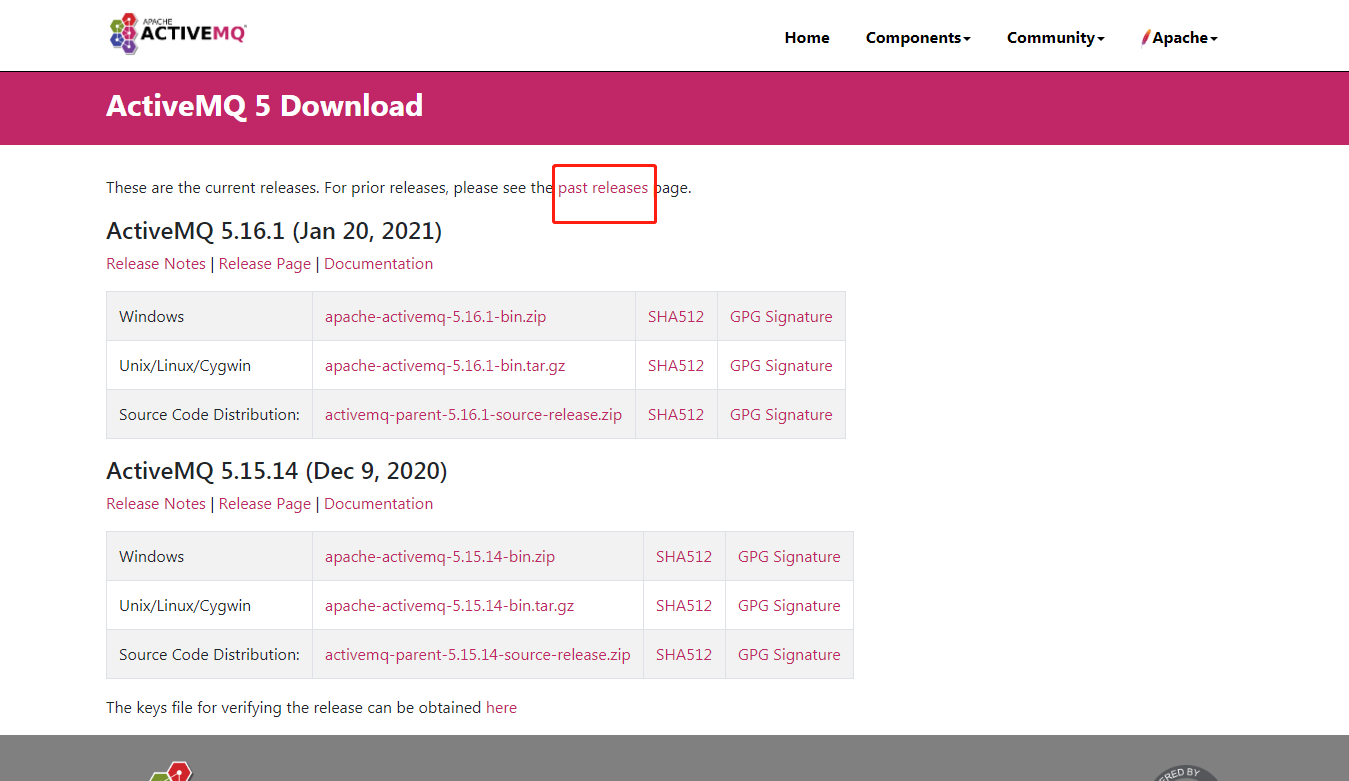The height and width of the screenshot is (781, 1349).
Task: Expand the Community dropdown
Action: coord(1055,37)
